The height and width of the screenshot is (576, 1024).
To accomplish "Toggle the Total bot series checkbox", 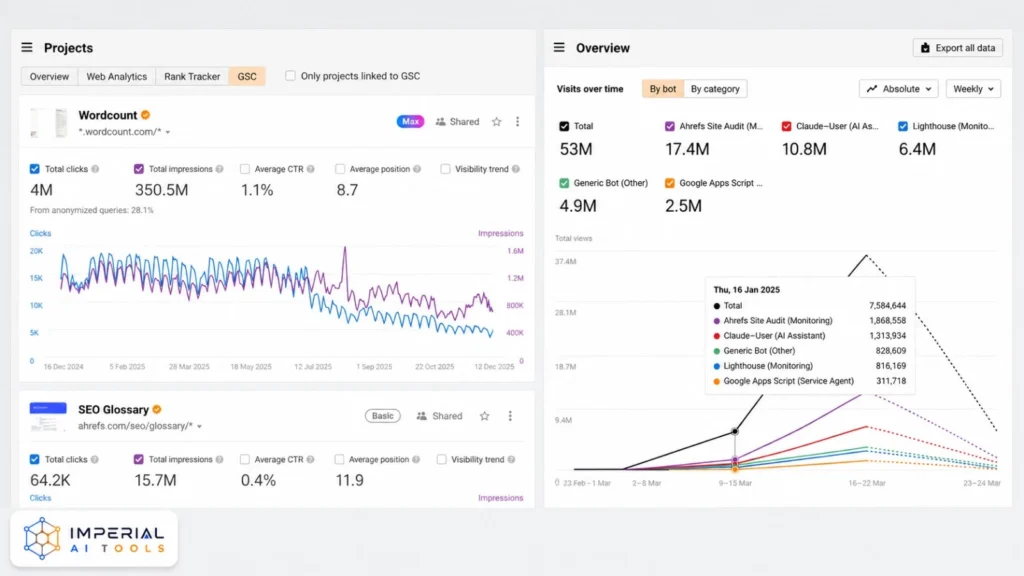I will [x=564, y=126].
